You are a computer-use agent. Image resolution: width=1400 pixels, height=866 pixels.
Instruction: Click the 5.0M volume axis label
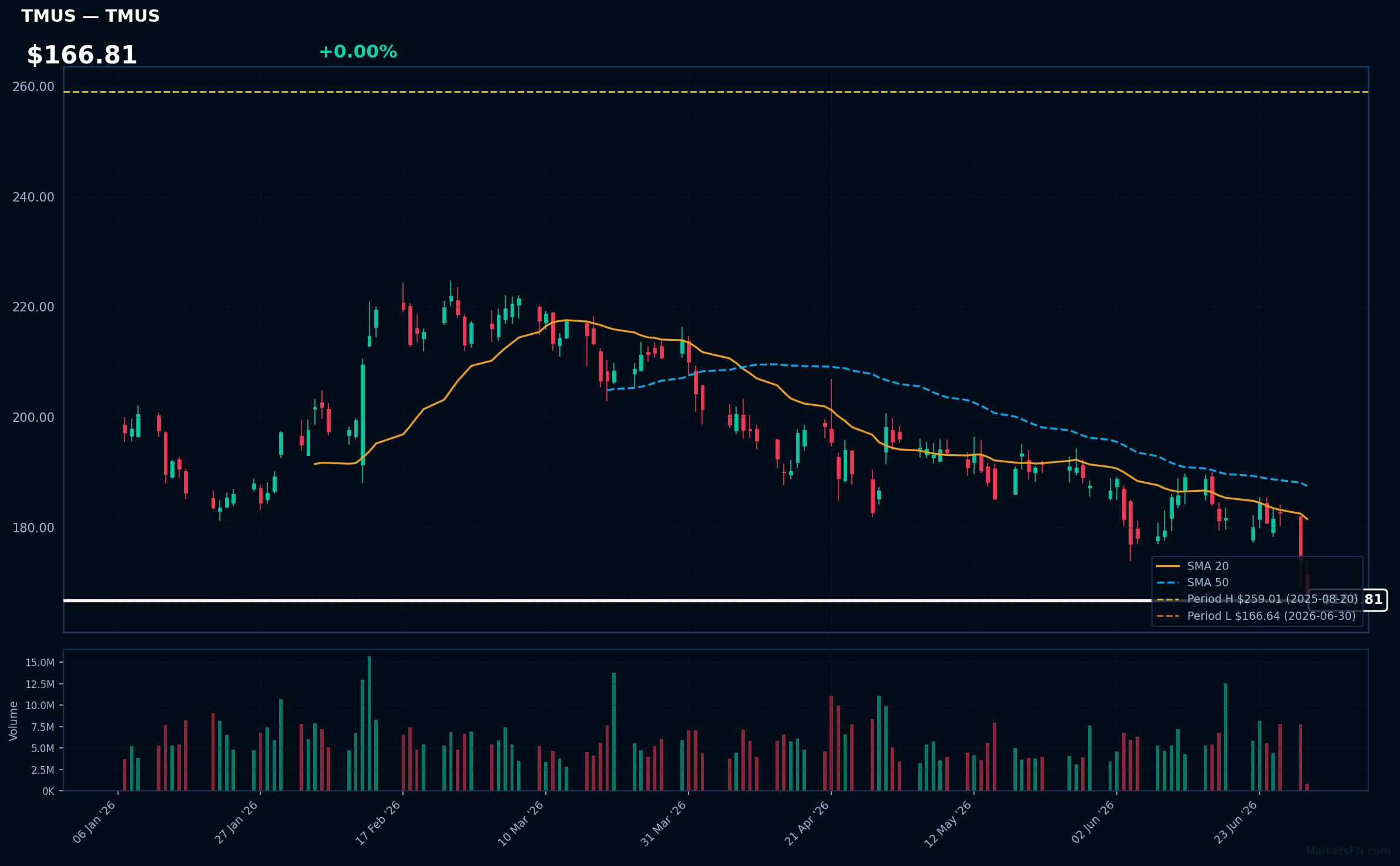tap(42, 748)
